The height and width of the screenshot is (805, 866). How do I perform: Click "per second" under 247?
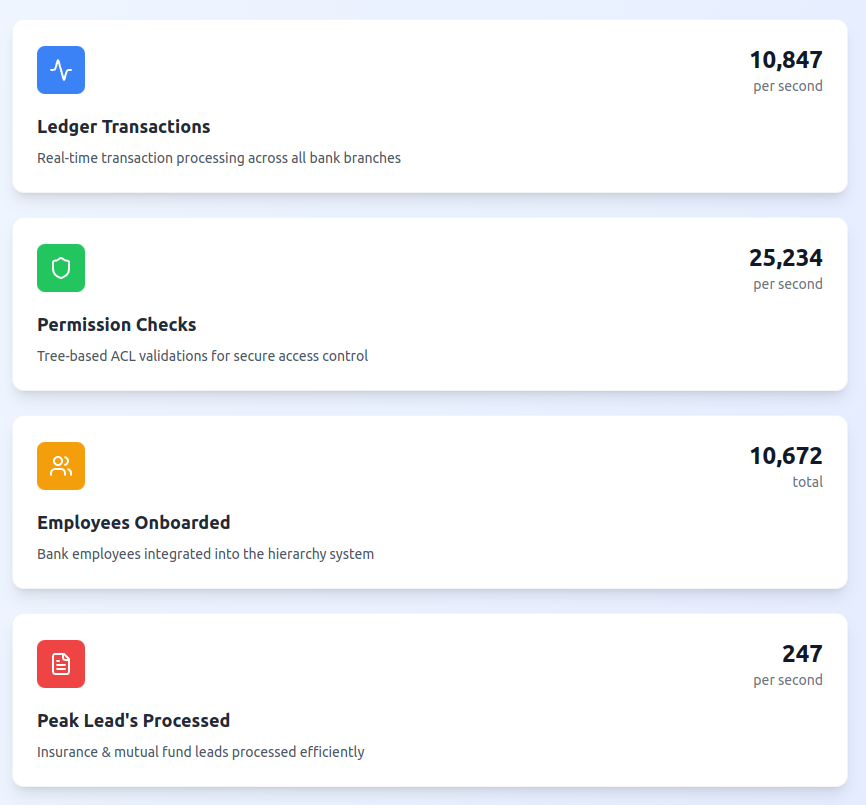(x=788, y=680)
